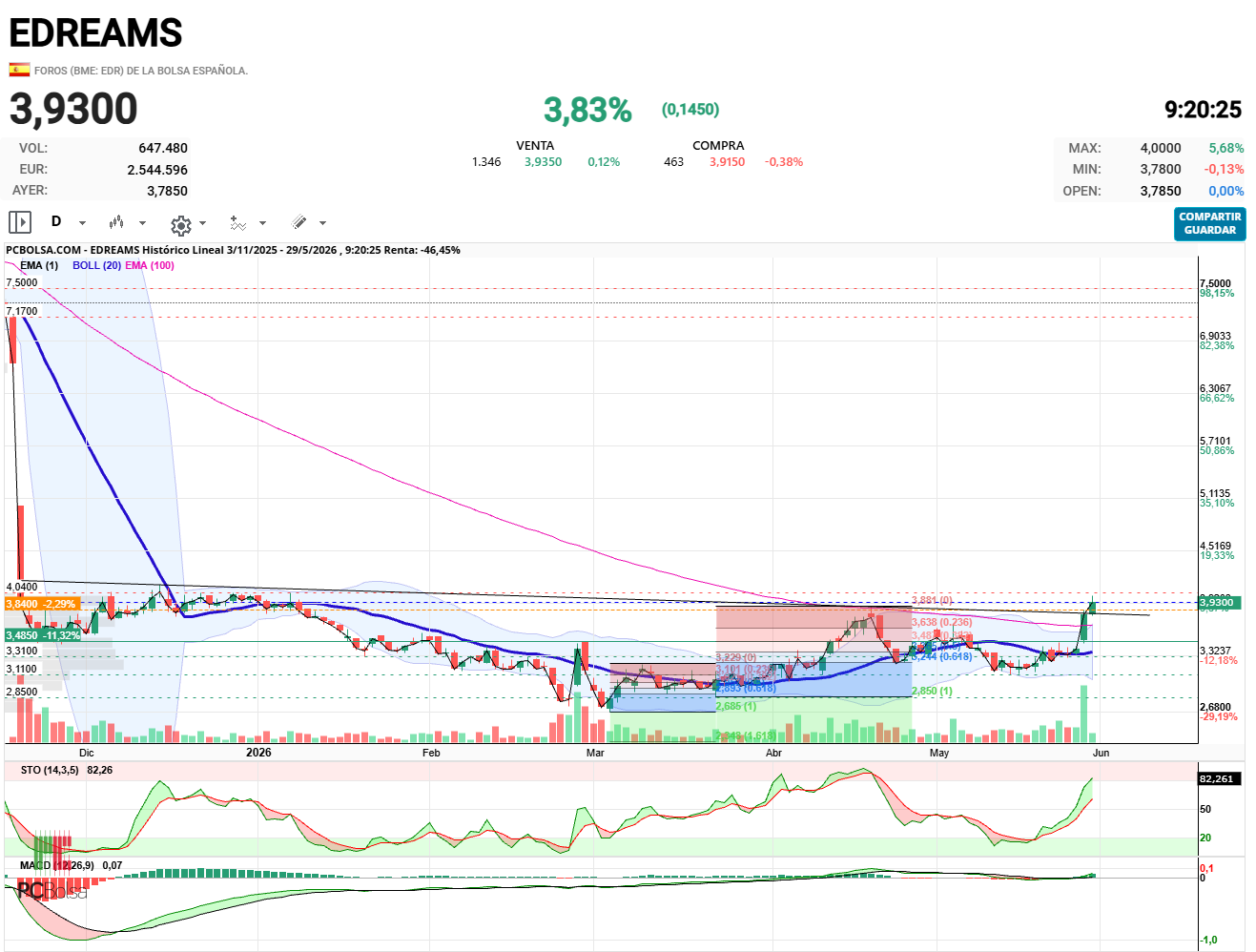Click the 3,83% change percentage
The height and width of the screenshot is (952, 1256).
click(587, 111)
